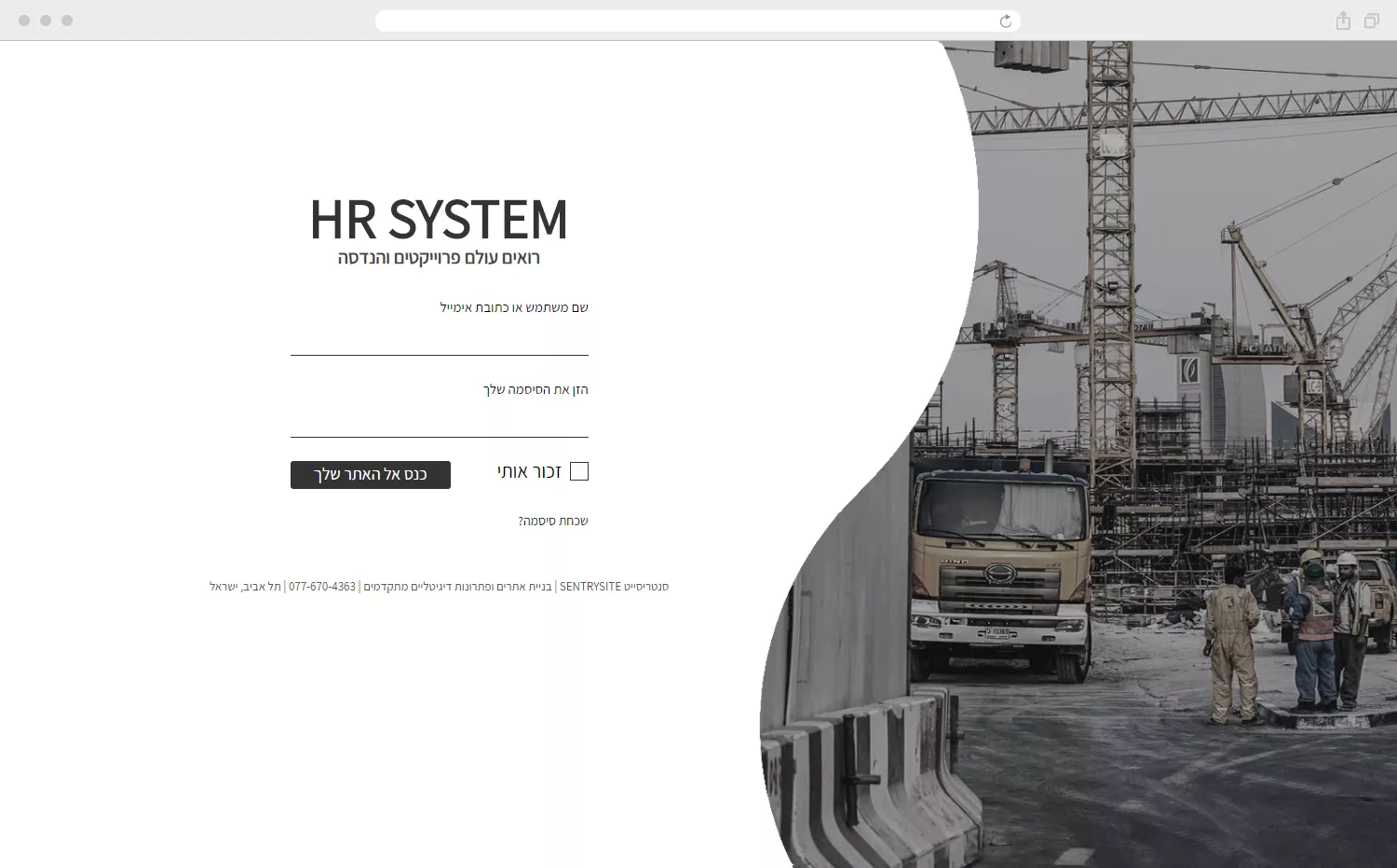Click the הזן את הסיסמה שלך label
This screenshot has width=1397, height=868.
[536, 389]
